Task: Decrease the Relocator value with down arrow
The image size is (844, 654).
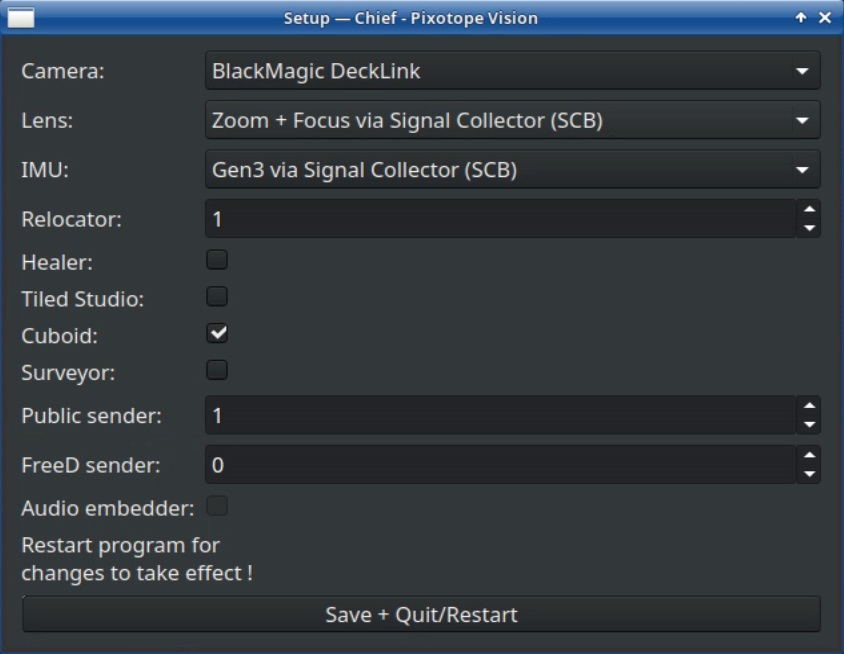Action: pyautogui.click(x=809, y=228)
